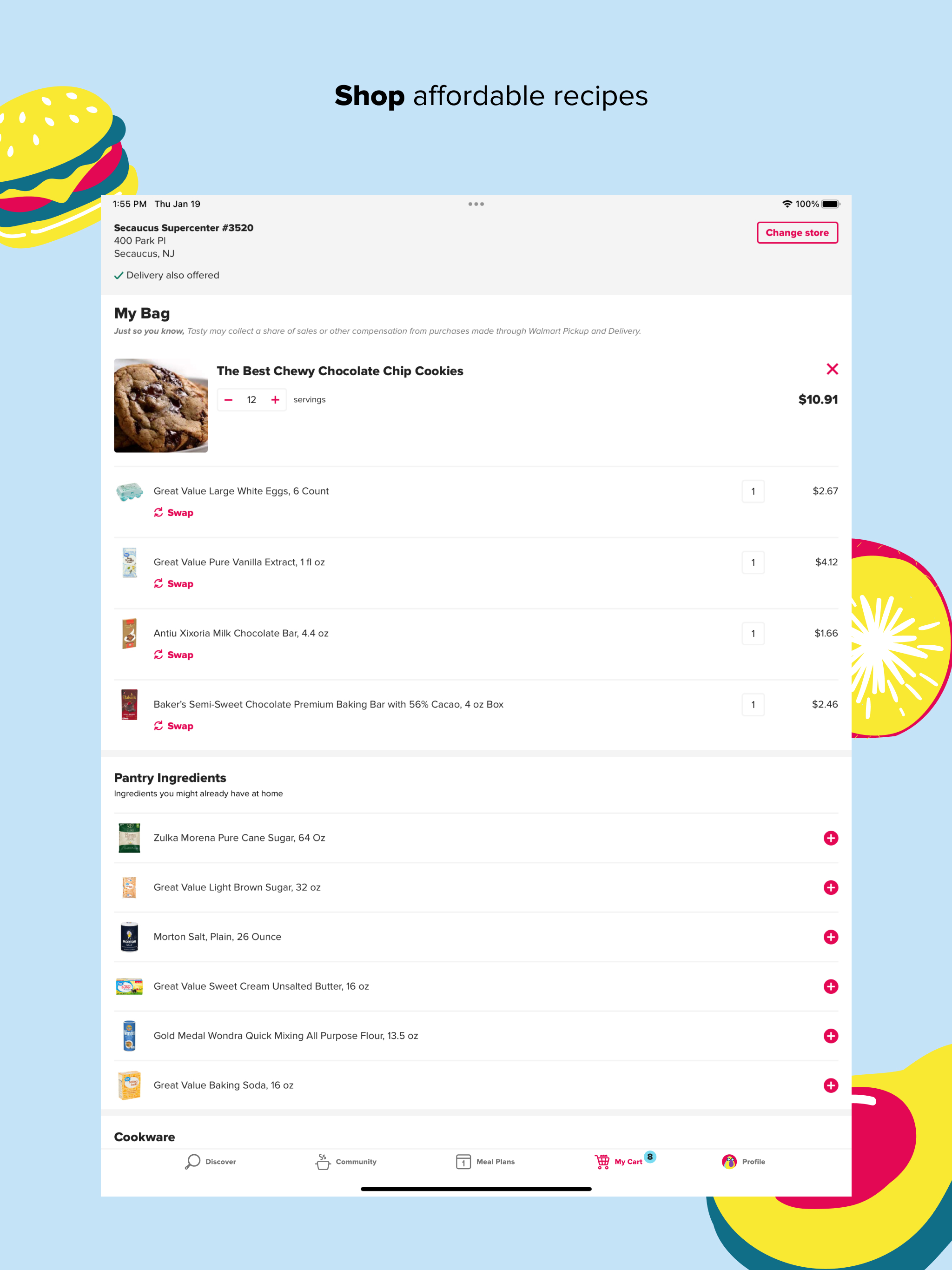
Task: Swap the Great Value Large White Eggs
Action: coord(173,513)
